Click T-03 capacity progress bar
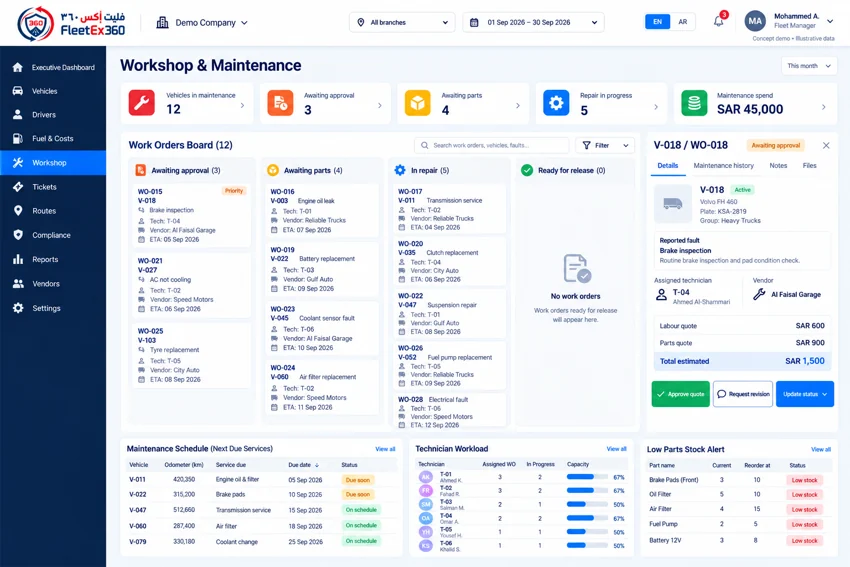 (x=587, y=504)
